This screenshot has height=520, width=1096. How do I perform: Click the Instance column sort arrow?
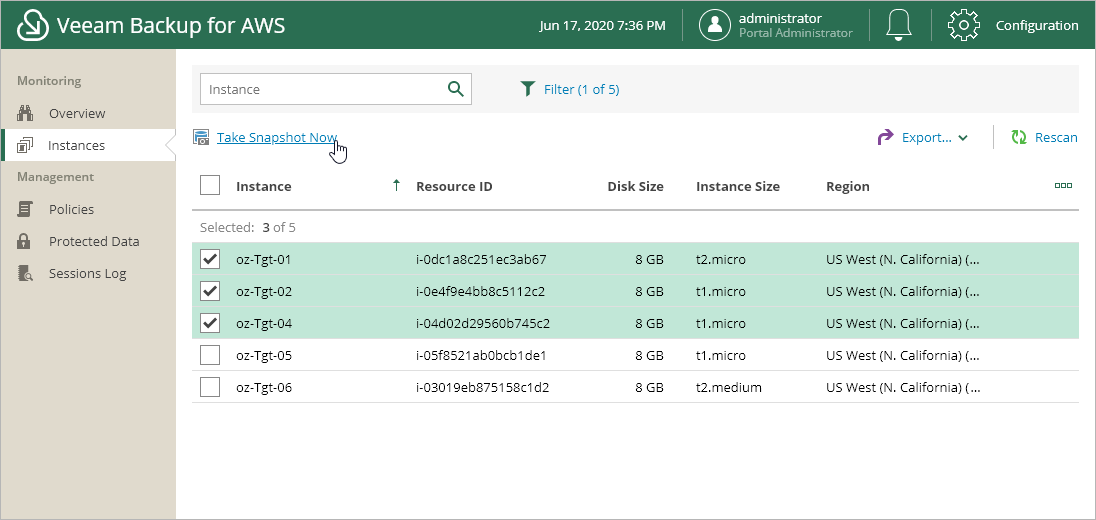coord(396,185)
